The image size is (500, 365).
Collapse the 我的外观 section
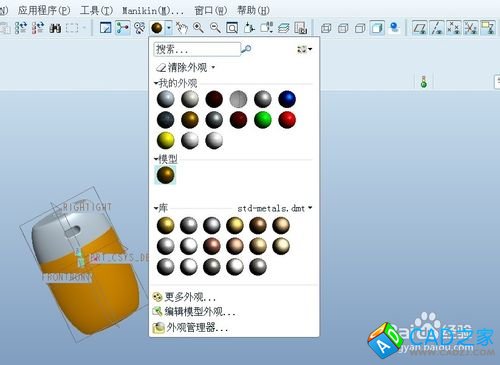[156, 83]
